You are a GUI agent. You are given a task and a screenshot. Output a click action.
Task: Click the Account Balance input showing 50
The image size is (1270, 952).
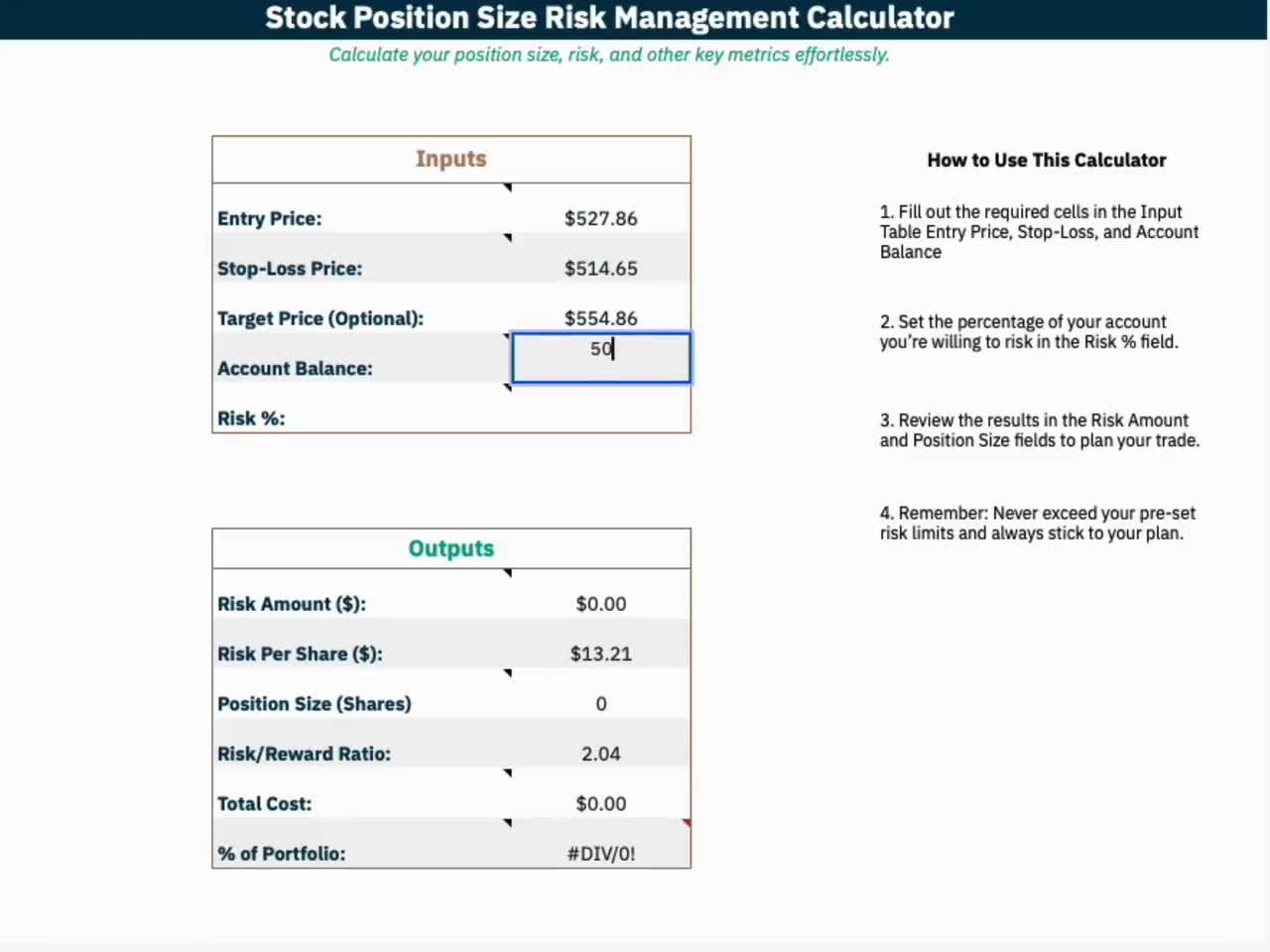click(x=601, y=357)
